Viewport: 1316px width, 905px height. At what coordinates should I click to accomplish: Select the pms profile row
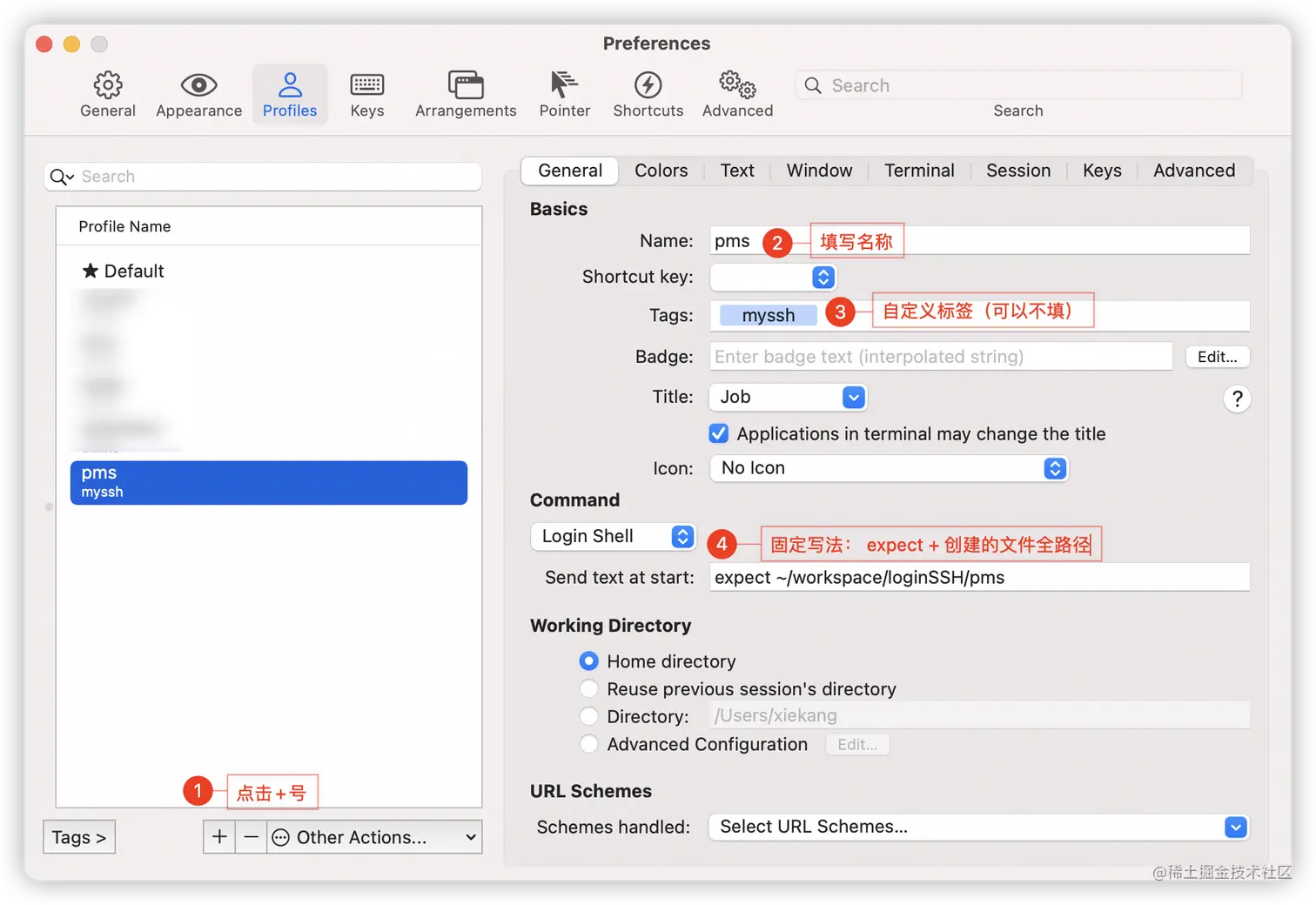pos(269,482)
